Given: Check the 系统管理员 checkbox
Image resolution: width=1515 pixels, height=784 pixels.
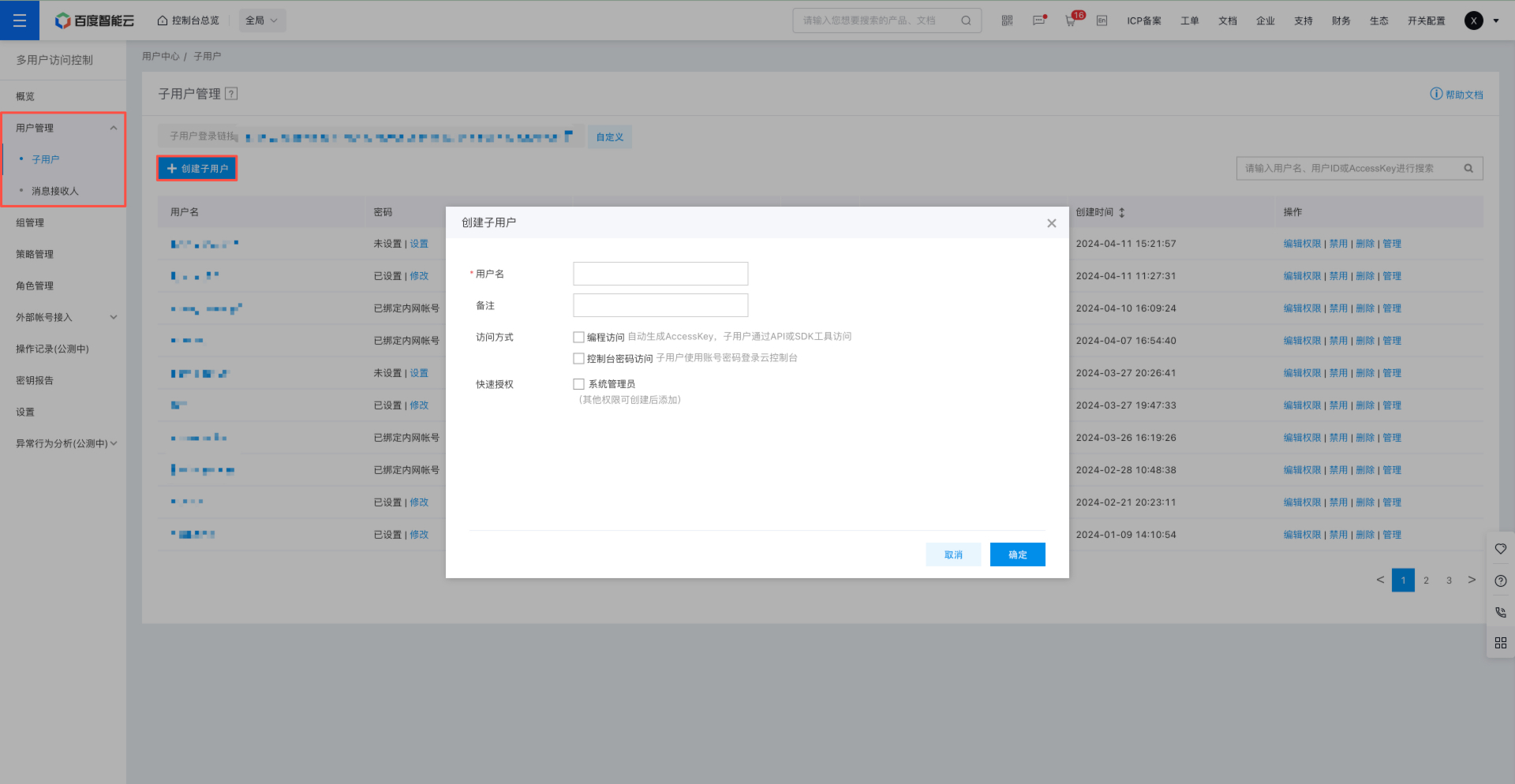Looking at the screenshot, I should (x=578, y=384).
